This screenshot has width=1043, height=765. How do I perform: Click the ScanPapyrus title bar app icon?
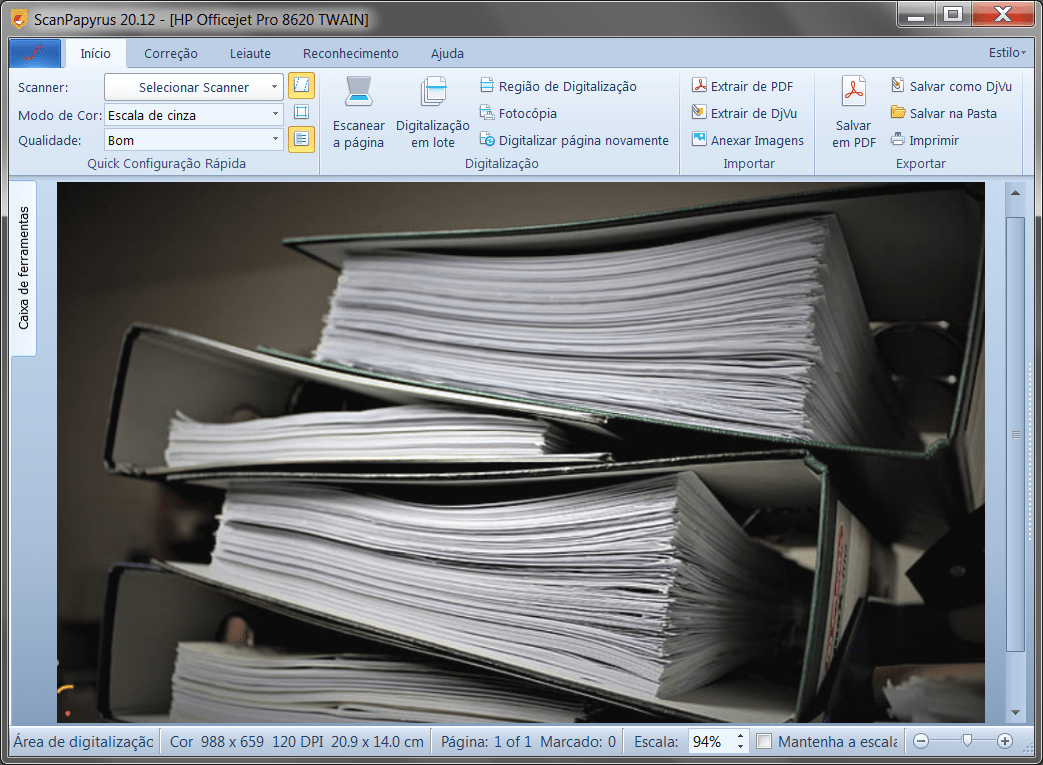click(19, 19)
